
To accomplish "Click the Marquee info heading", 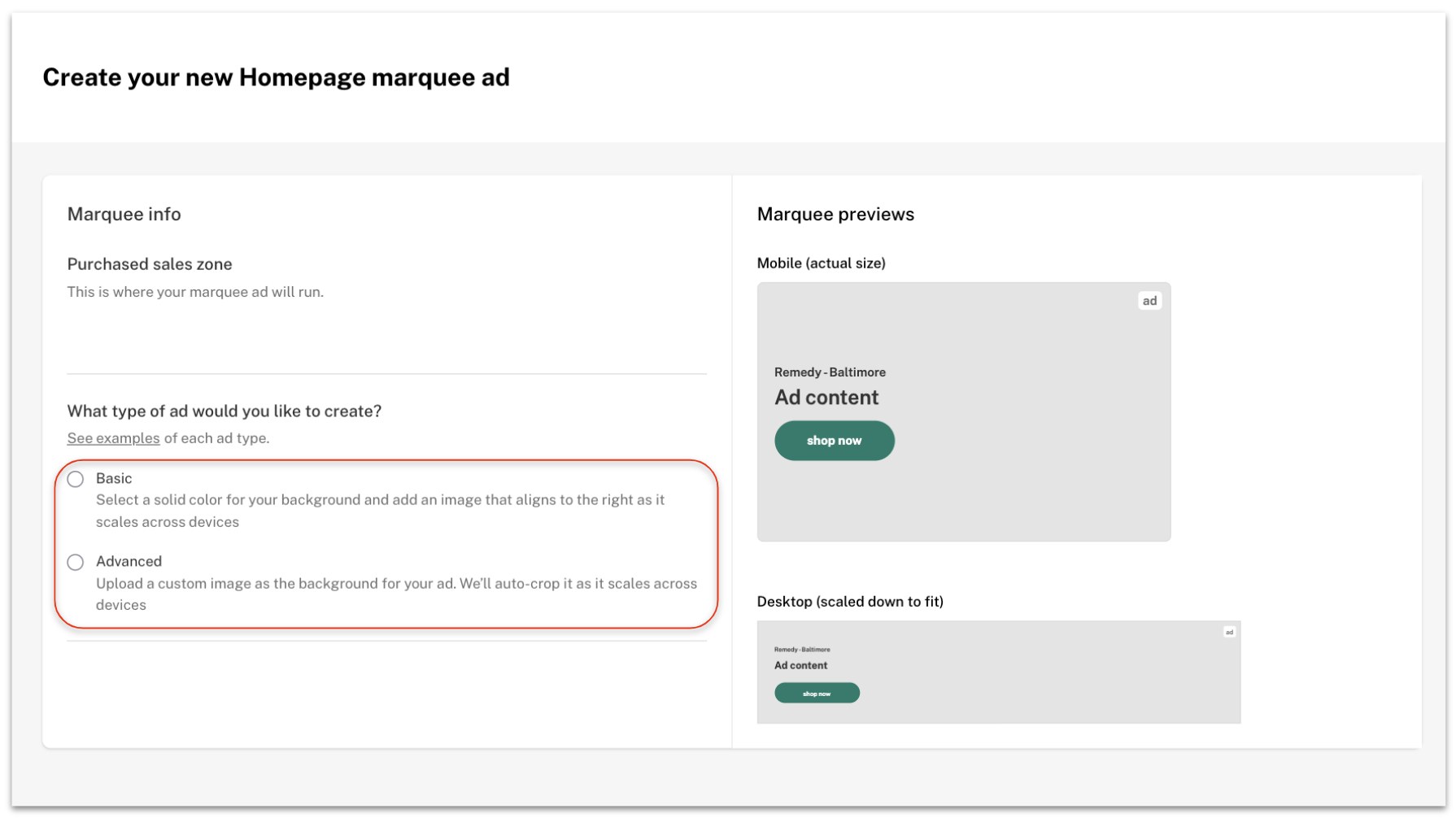I will (x=124, y=215).
